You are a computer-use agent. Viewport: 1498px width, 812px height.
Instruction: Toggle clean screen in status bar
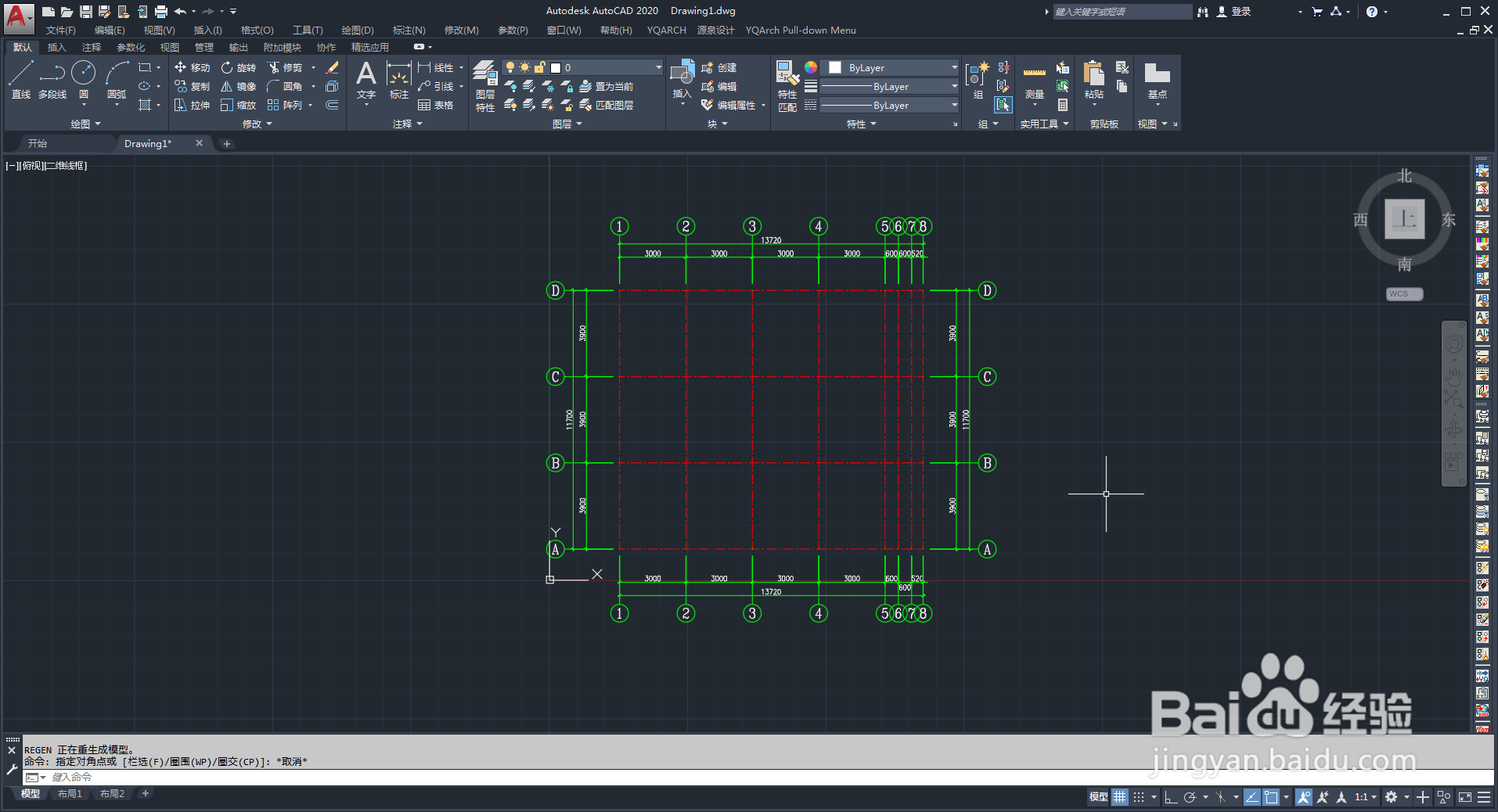pyautogui.click(x=1465, y=797)
